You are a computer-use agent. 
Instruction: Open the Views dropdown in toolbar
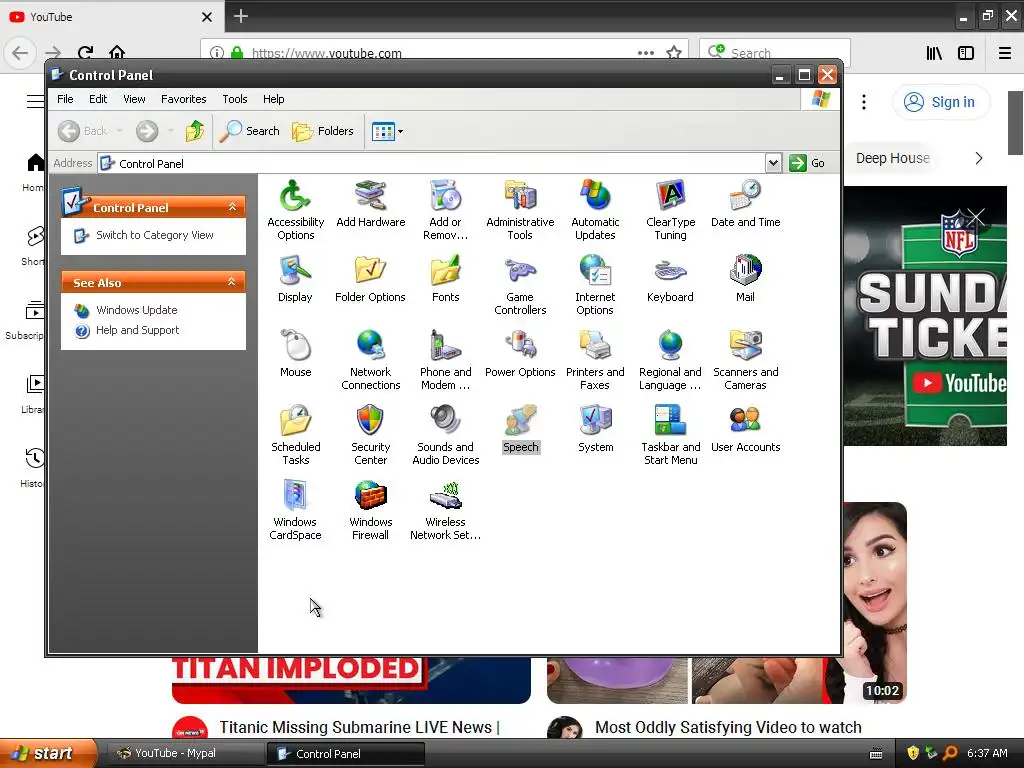[x=387, y=131]
